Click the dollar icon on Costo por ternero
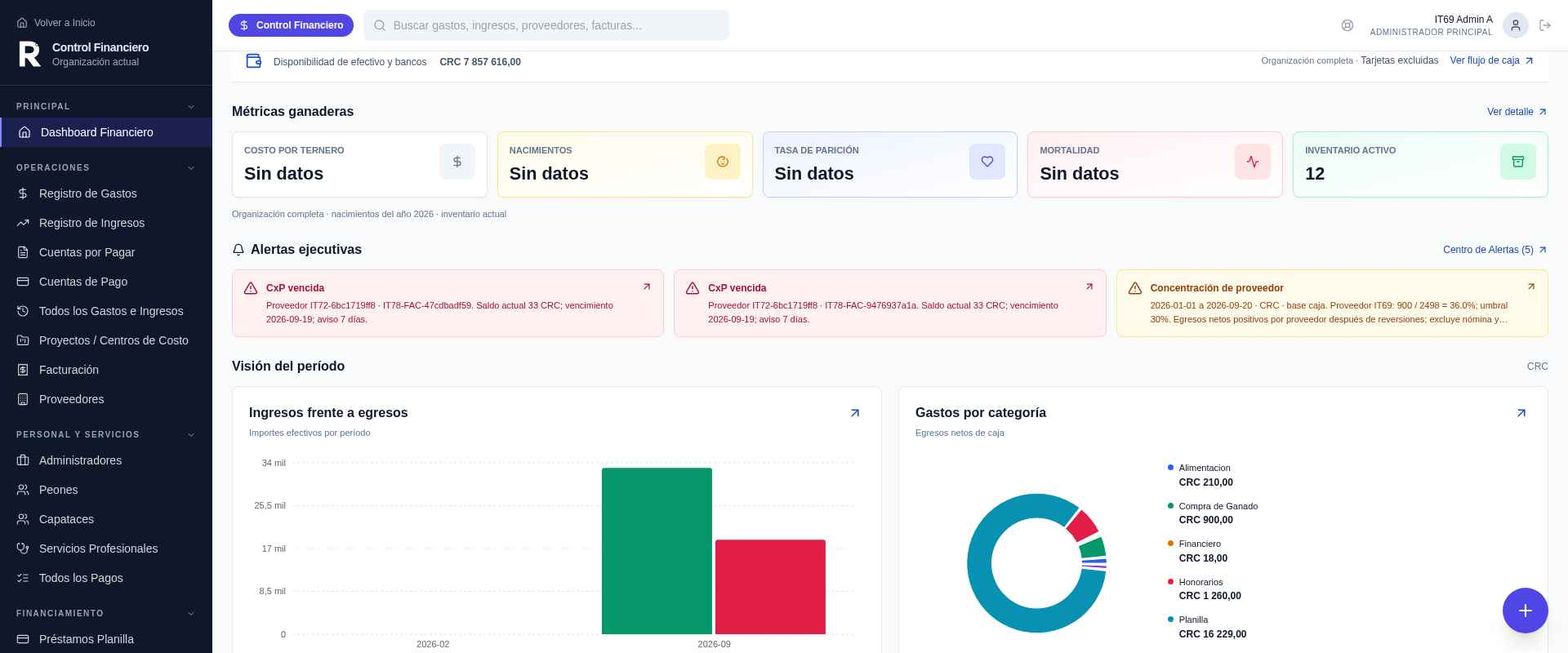Viewport: 1568px width, 653px height. 457,162
